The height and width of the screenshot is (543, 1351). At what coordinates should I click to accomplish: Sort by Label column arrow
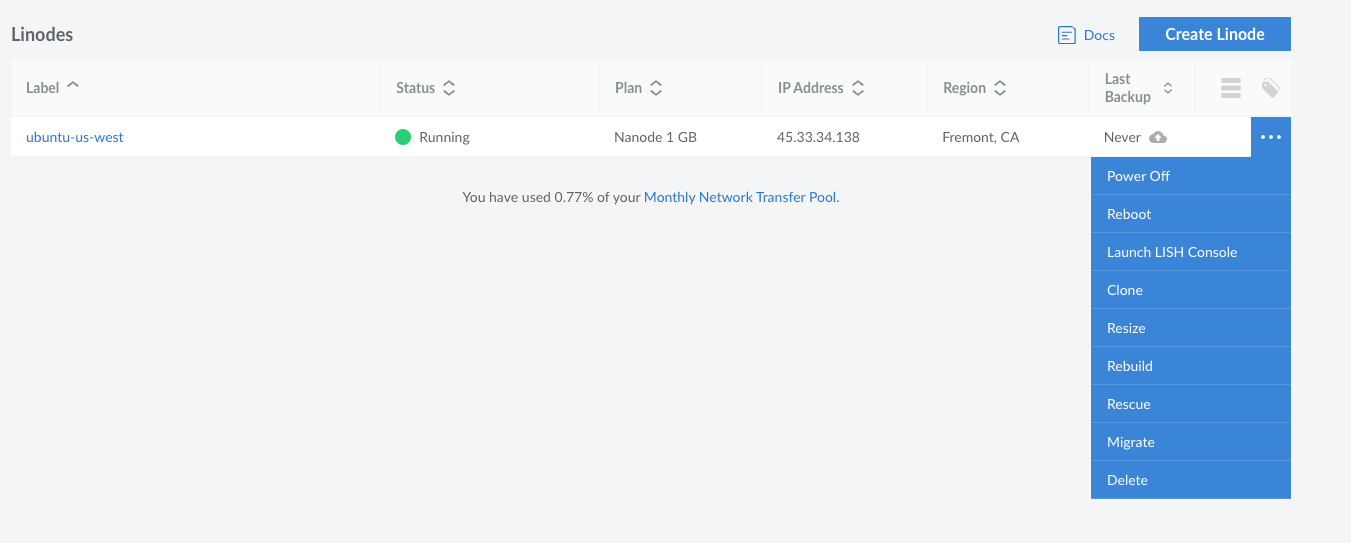[73, 86]
